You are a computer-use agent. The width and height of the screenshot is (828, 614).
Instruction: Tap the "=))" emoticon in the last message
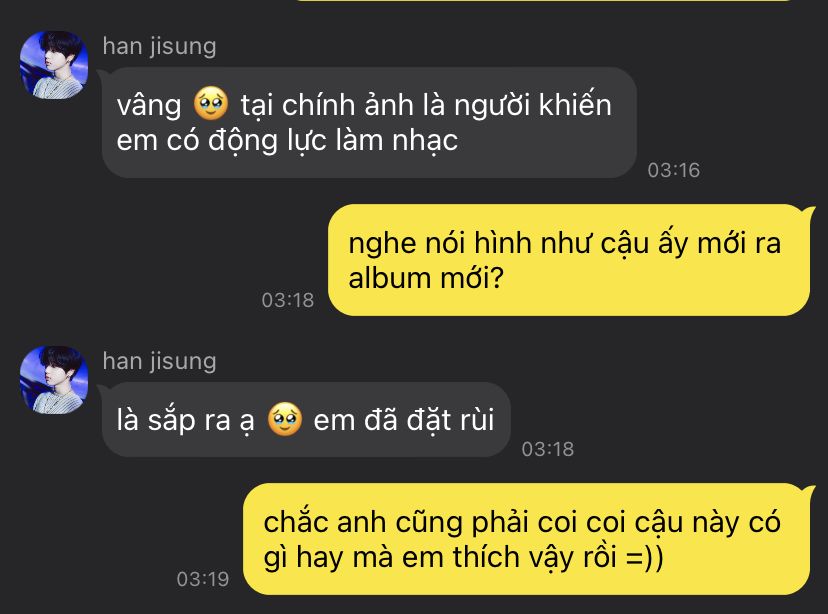[x=644, y=558]
